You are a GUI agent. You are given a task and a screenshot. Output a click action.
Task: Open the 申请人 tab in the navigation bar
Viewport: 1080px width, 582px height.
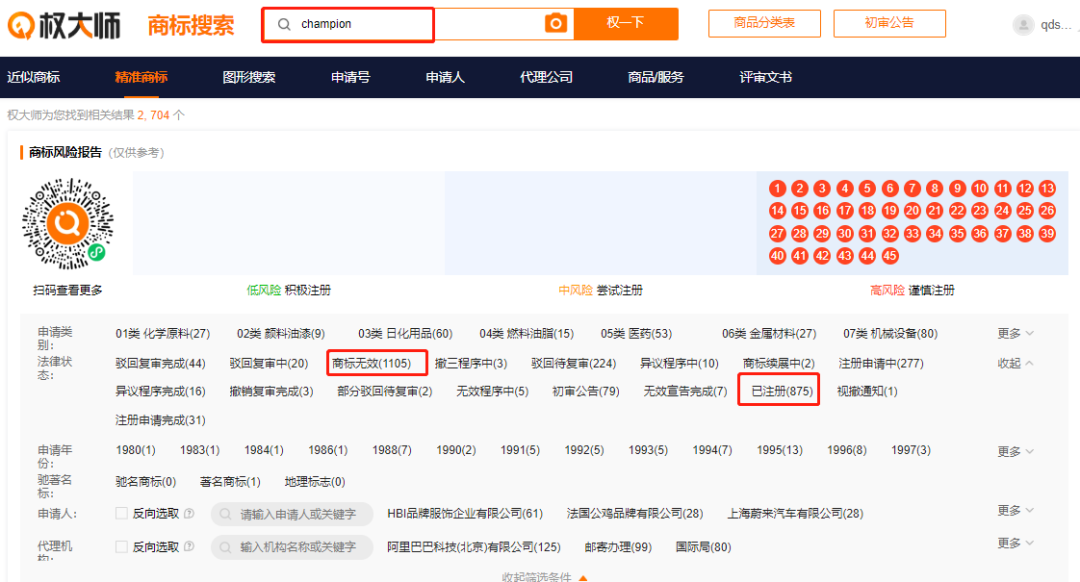pos(445,77)
